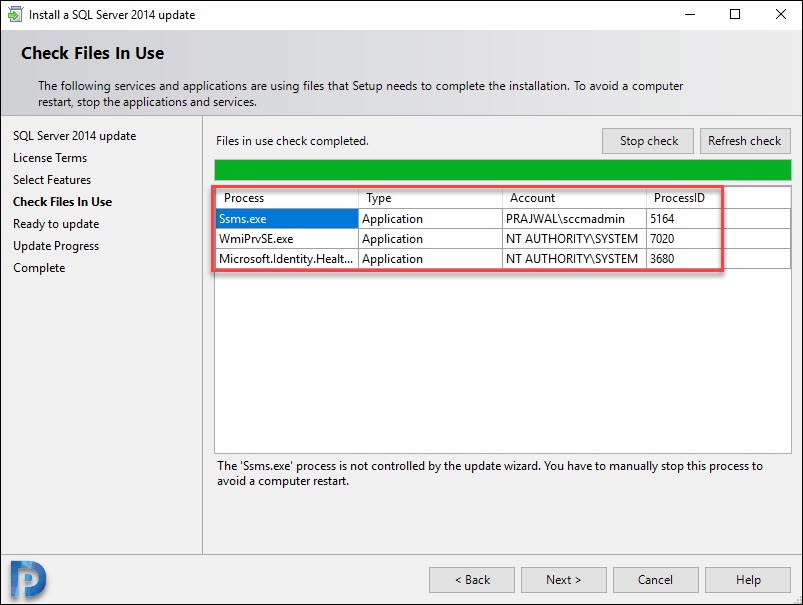The image size is (803, 605).
Task: Sort by the Process column header
Action: point(287,198)
